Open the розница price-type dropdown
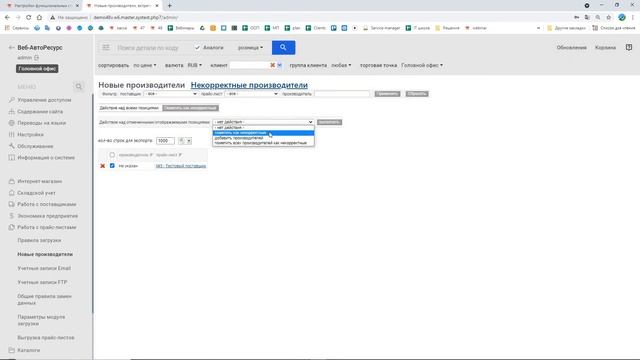This screenshot has height=360, width=640. pos(250,48)
